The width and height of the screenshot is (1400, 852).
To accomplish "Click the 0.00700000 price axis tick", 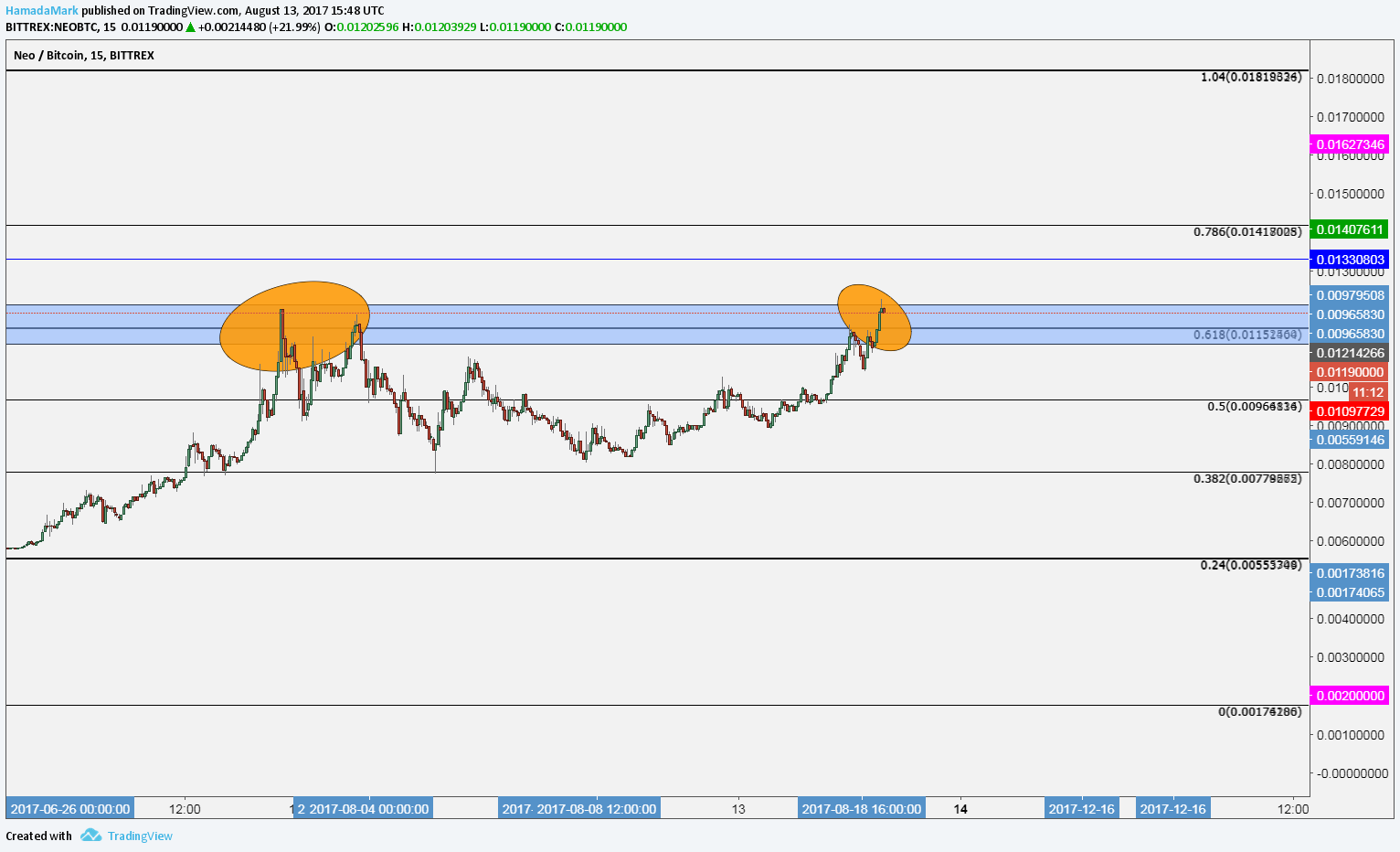I will pos(1350,503).
